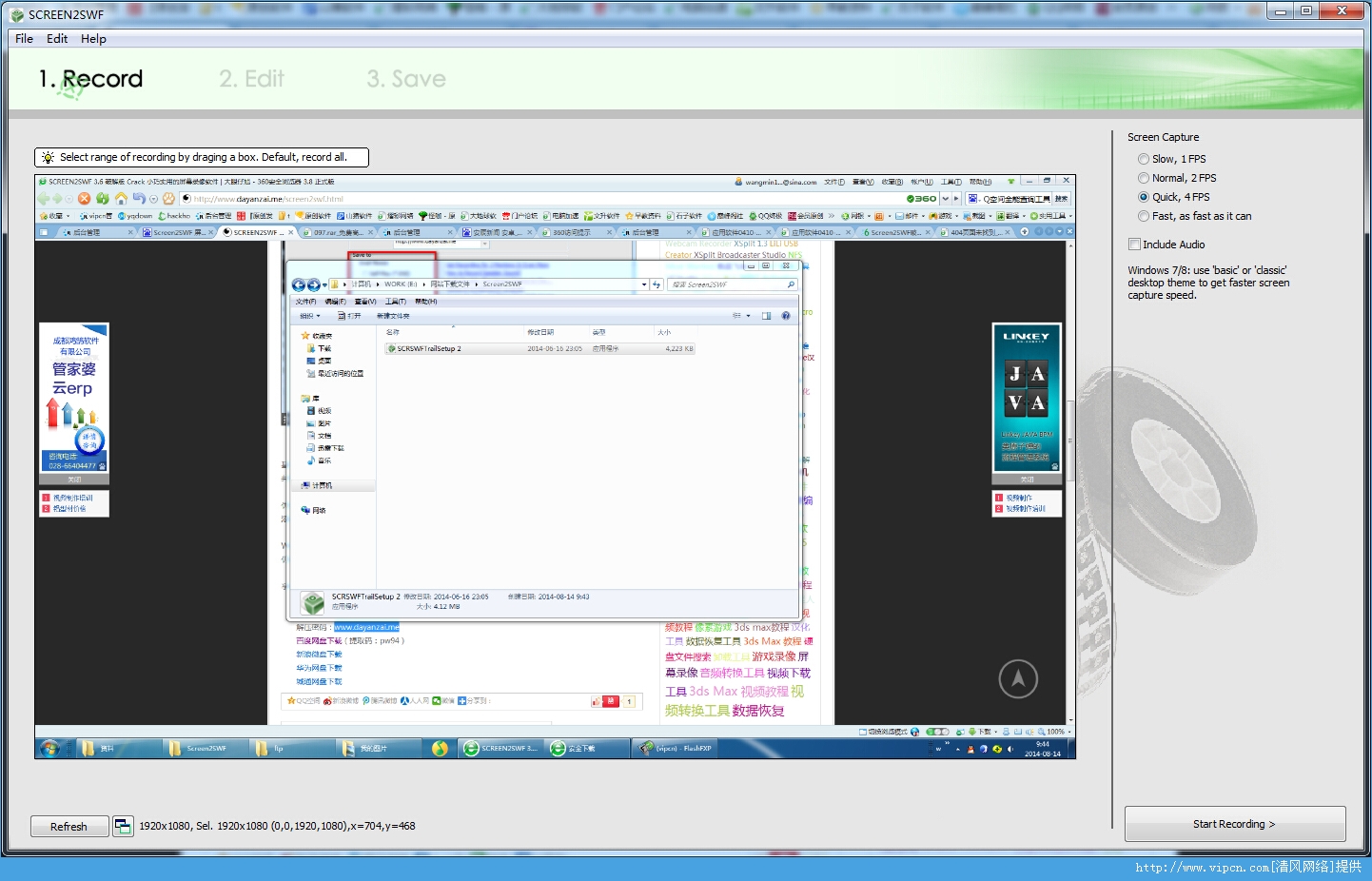This screenshot has height=881, width=1372.
Task: Click Start Recording
Action: click(1234, 824)
